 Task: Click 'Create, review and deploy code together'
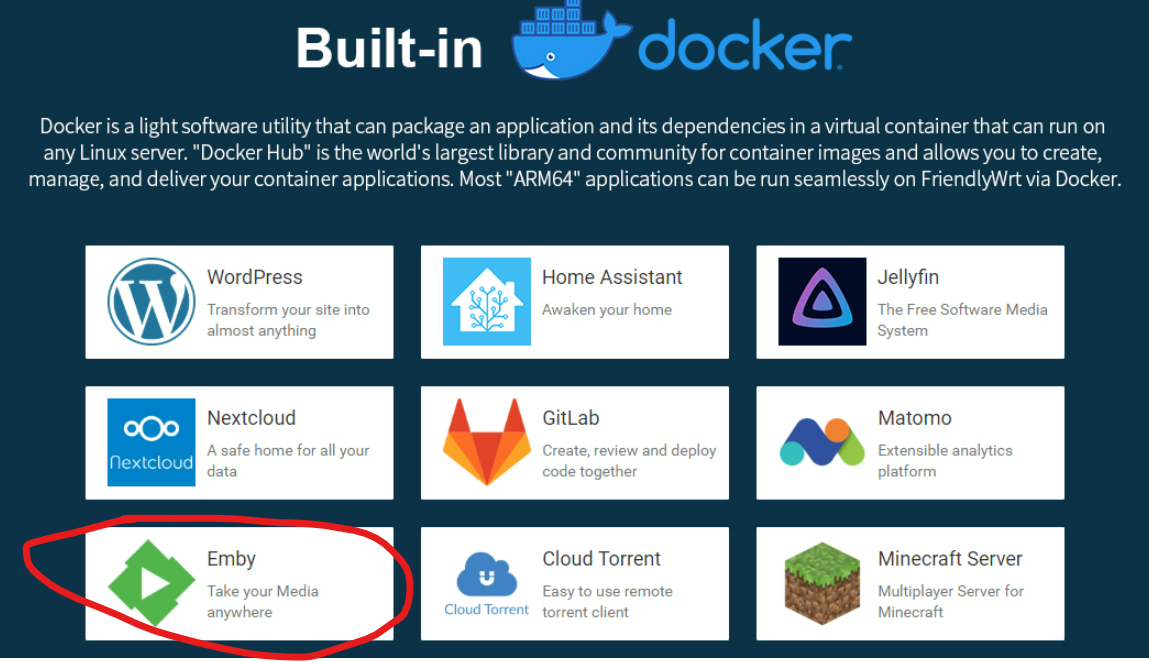point(629,460)
